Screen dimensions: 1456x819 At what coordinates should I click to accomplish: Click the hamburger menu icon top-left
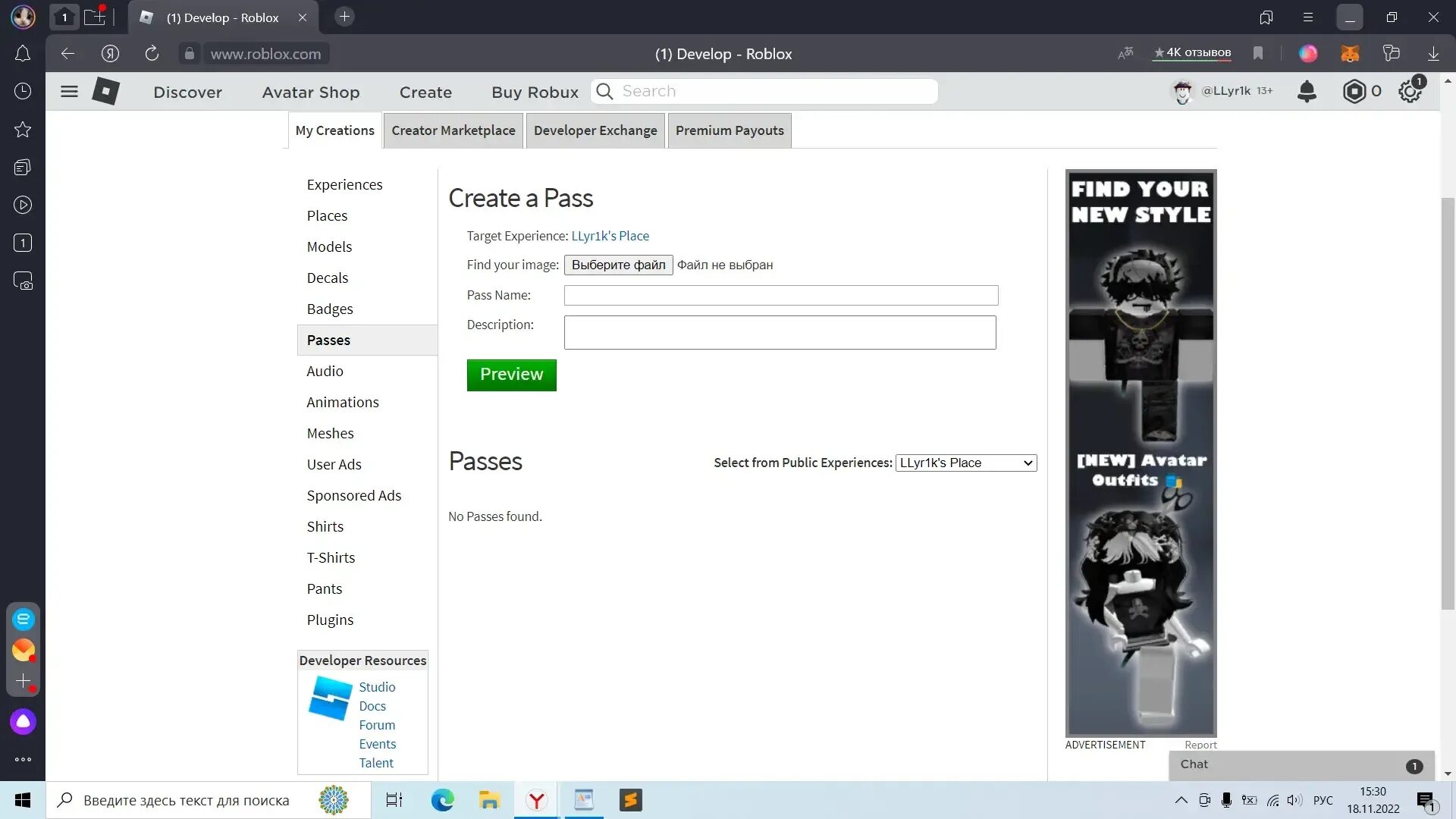[x=68, y=91]
